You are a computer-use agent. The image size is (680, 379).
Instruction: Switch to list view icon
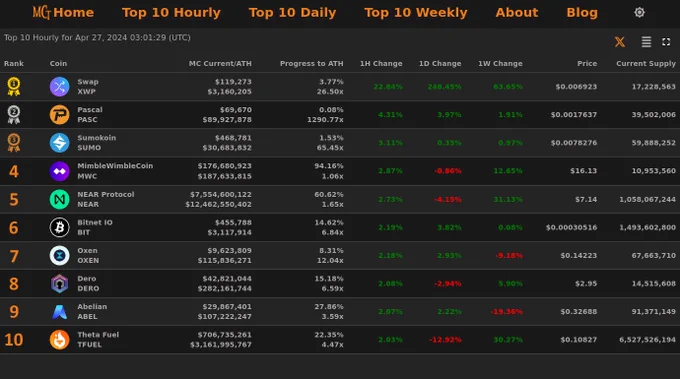click(x=646, y=42)
